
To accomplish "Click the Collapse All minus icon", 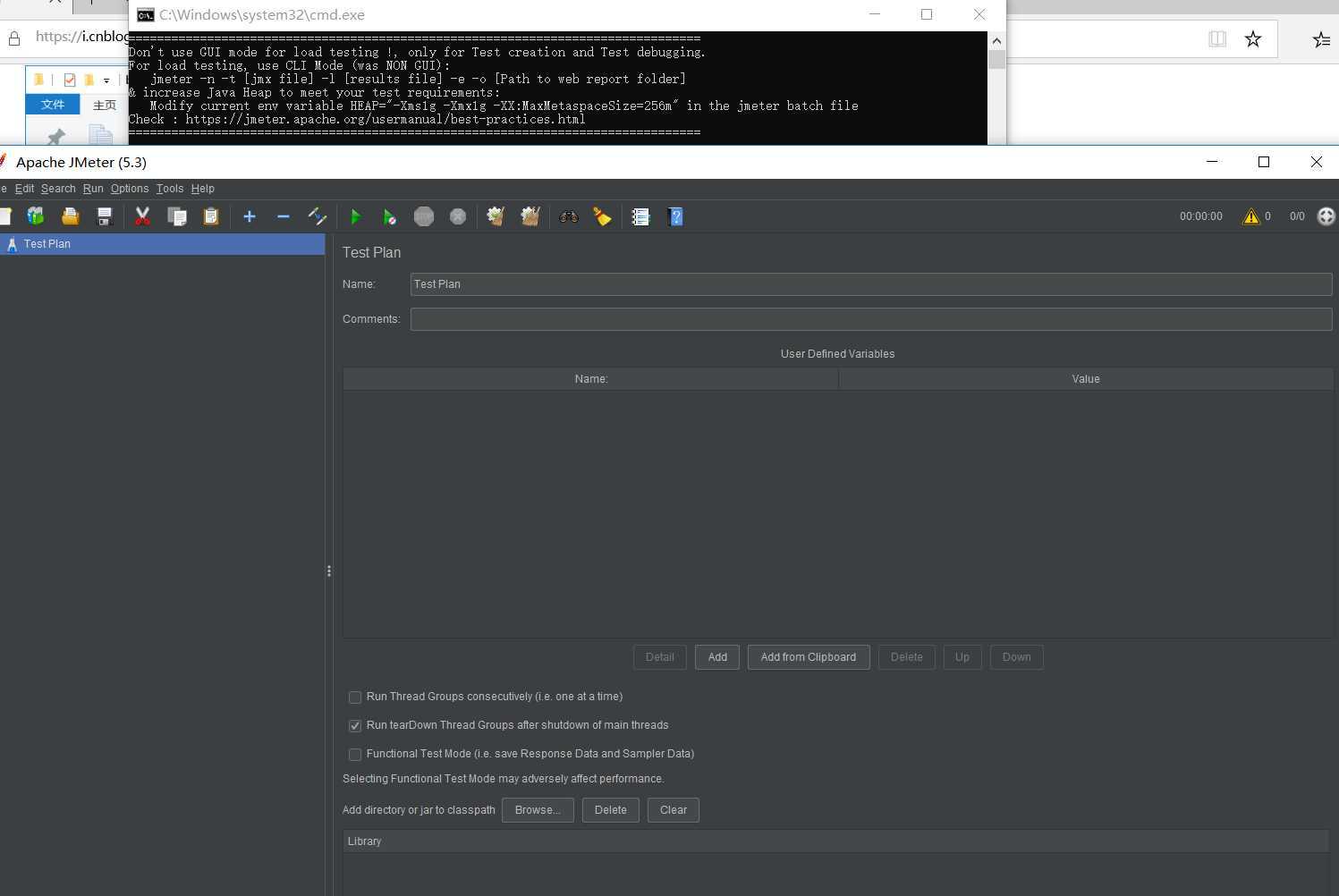I will (284, 216).
